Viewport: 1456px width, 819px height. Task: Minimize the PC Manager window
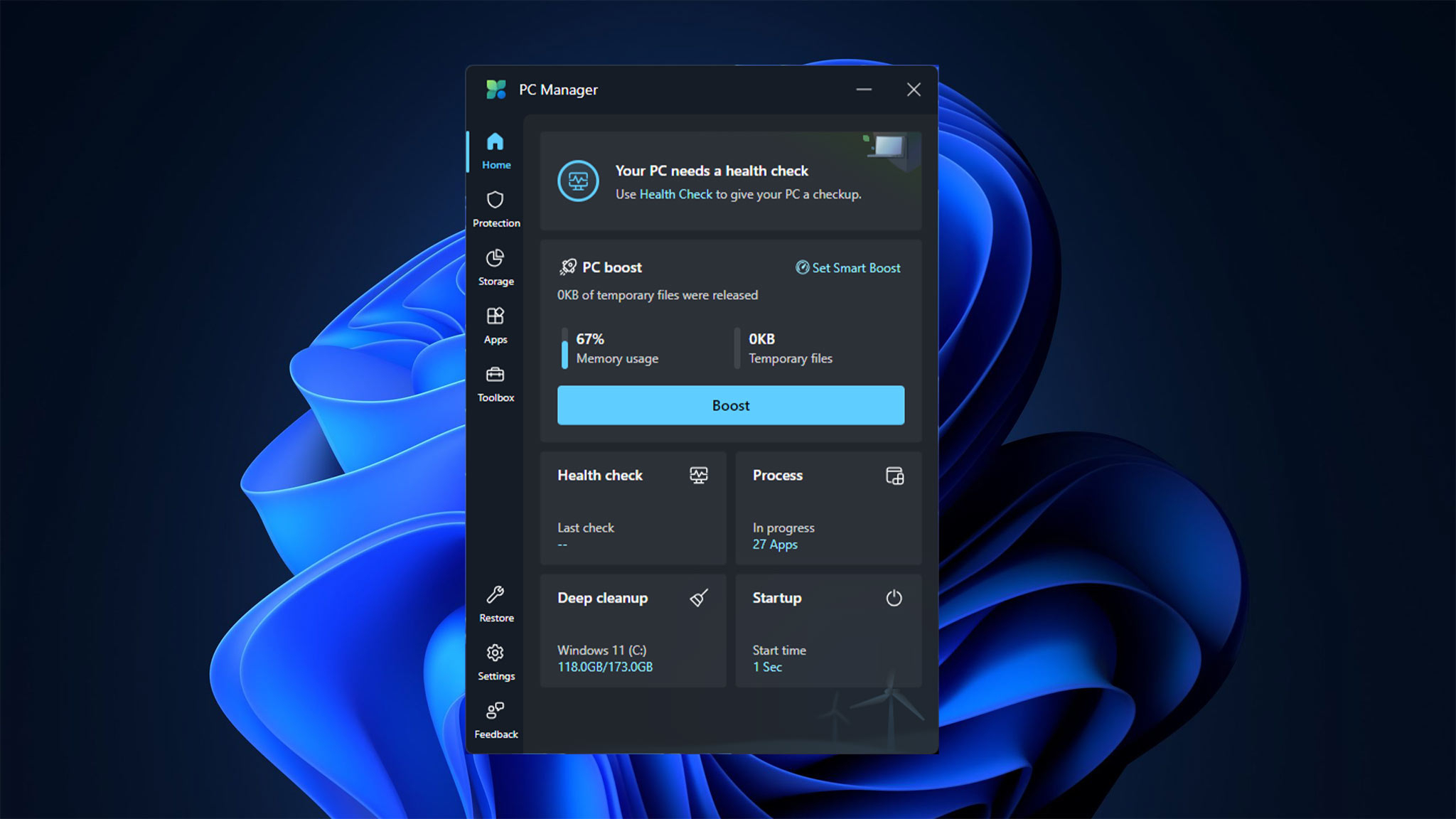pos(864,90)
